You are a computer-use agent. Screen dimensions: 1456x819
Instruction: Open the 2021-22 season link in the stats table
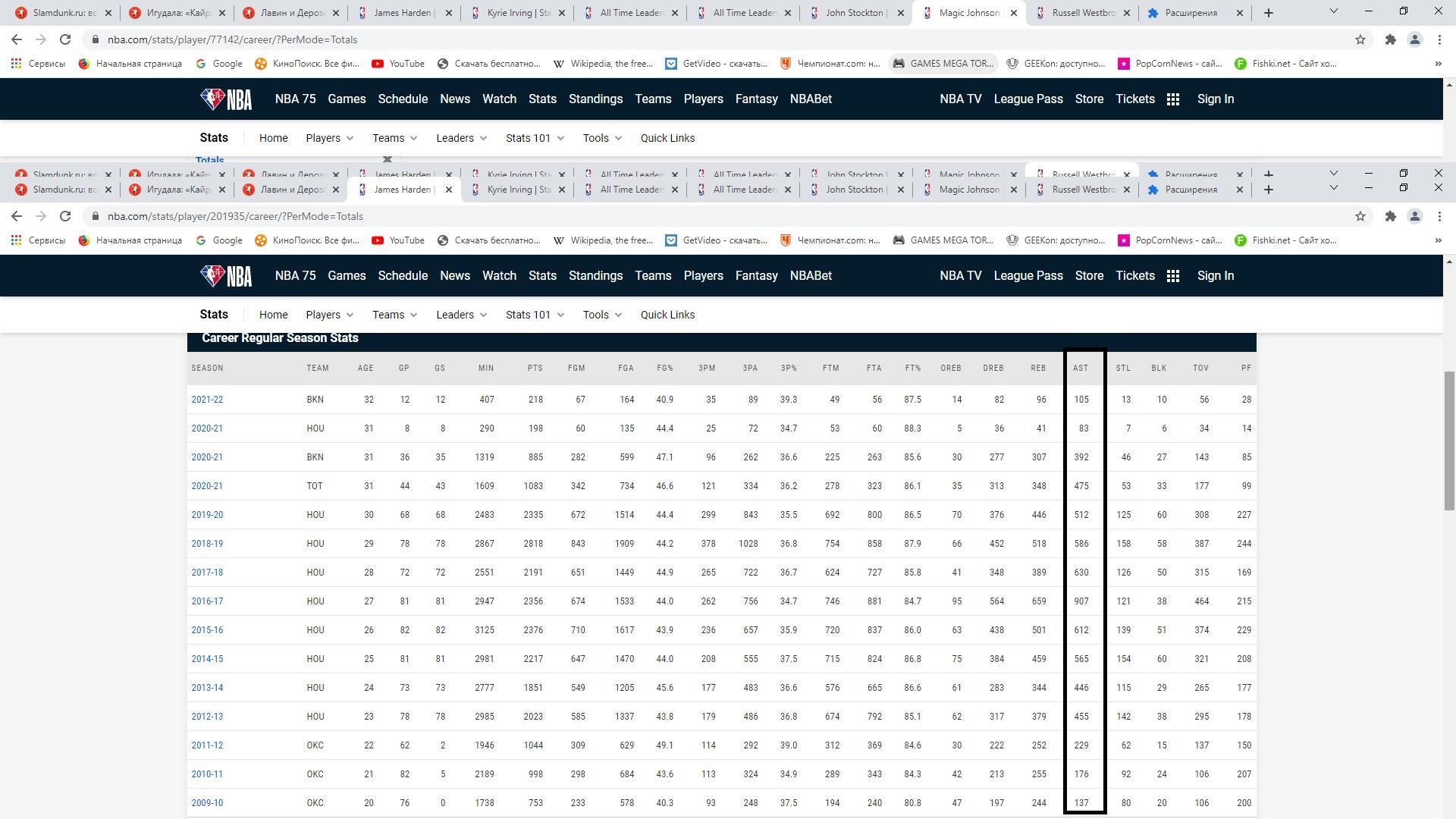point(207,400)
